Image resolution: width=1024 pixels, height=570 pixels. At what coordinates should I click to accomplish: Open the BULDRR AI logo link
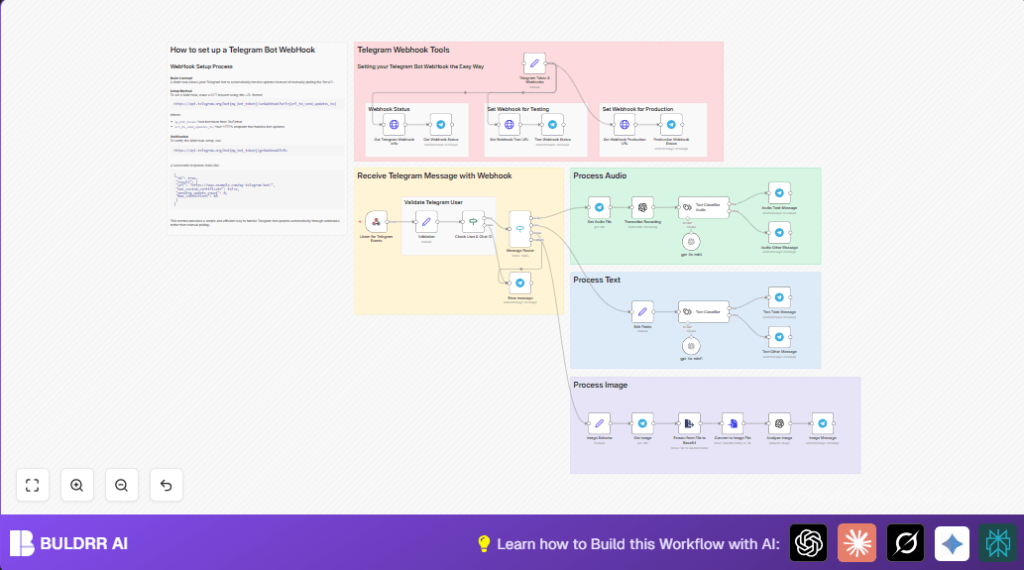[70, 543]
